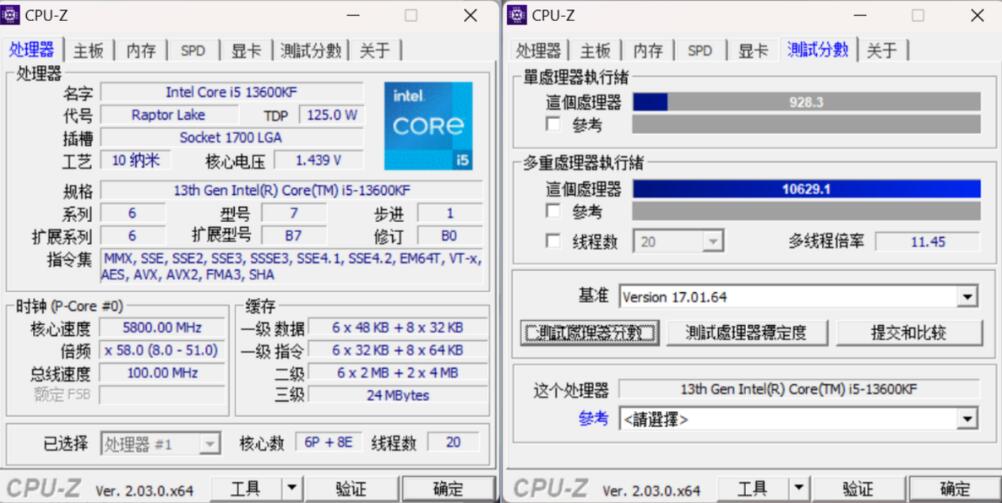
Task: Click 确定 button in right window
Action: 955,488
